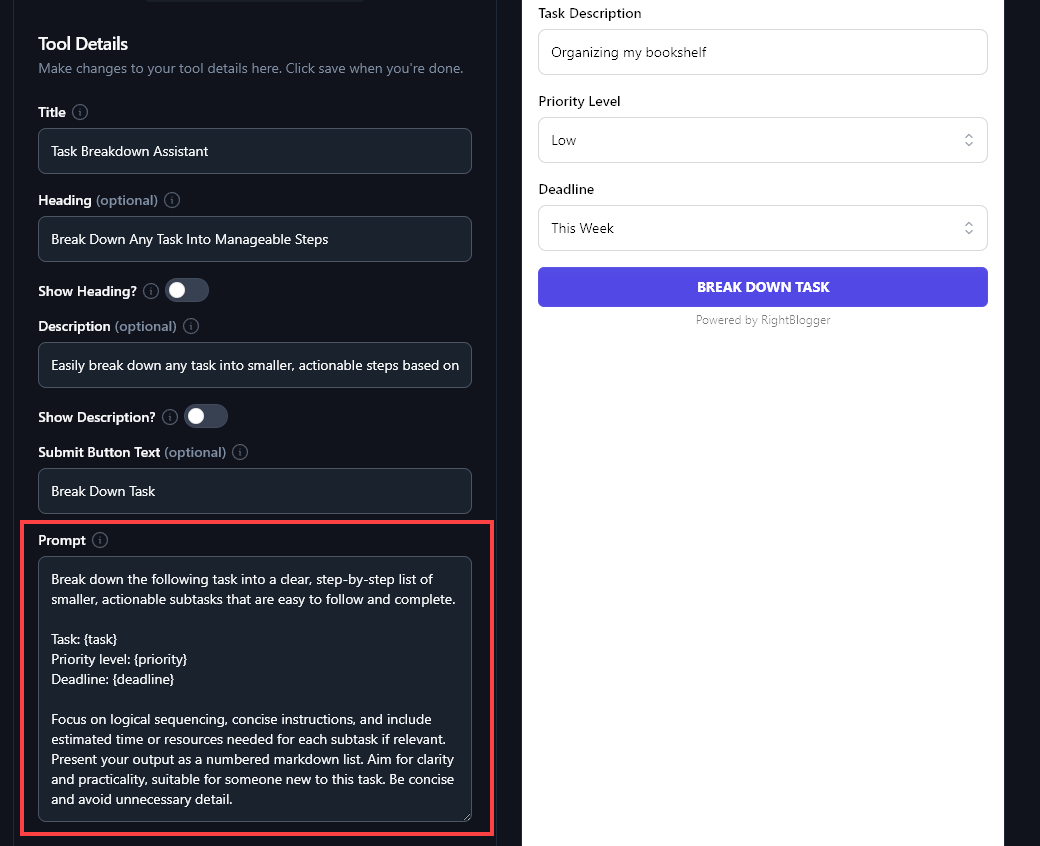The image size is (1040, 846).
Task: Click the Submit Button Text info icon
Action: point(239,452)
